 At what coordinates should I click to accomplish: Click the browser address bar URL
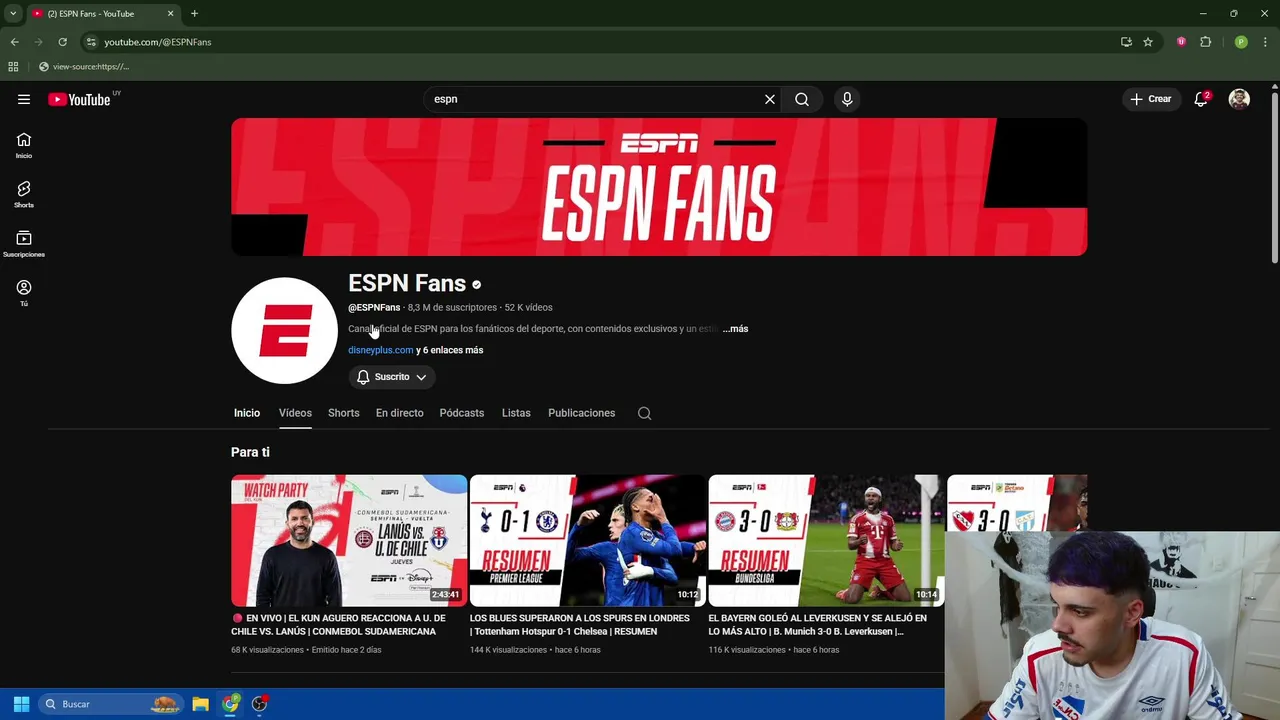click(158, 42)
